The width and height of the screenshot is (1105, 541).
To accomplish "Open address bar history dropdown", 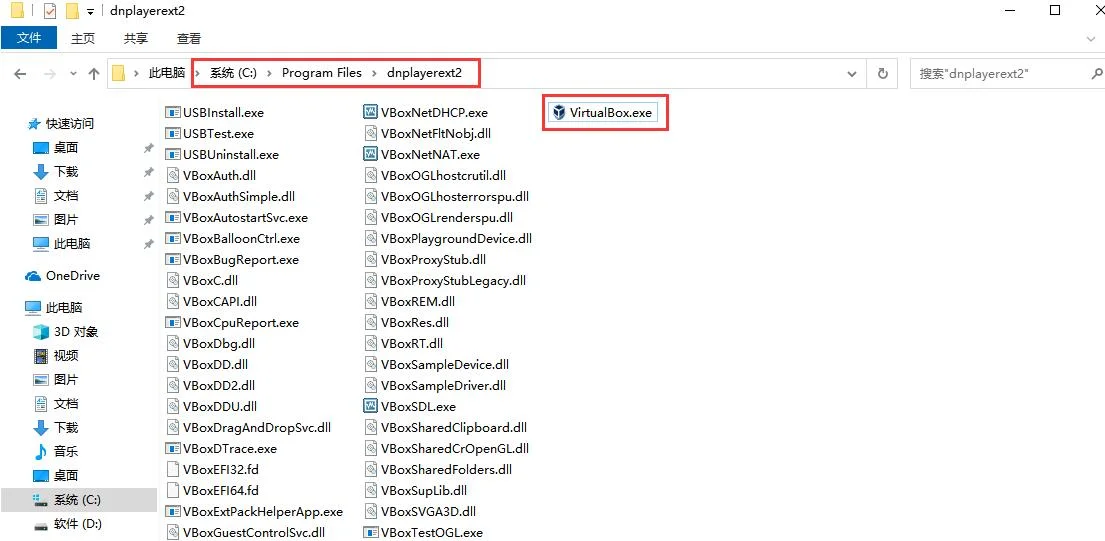I will (x=853, y=73).
